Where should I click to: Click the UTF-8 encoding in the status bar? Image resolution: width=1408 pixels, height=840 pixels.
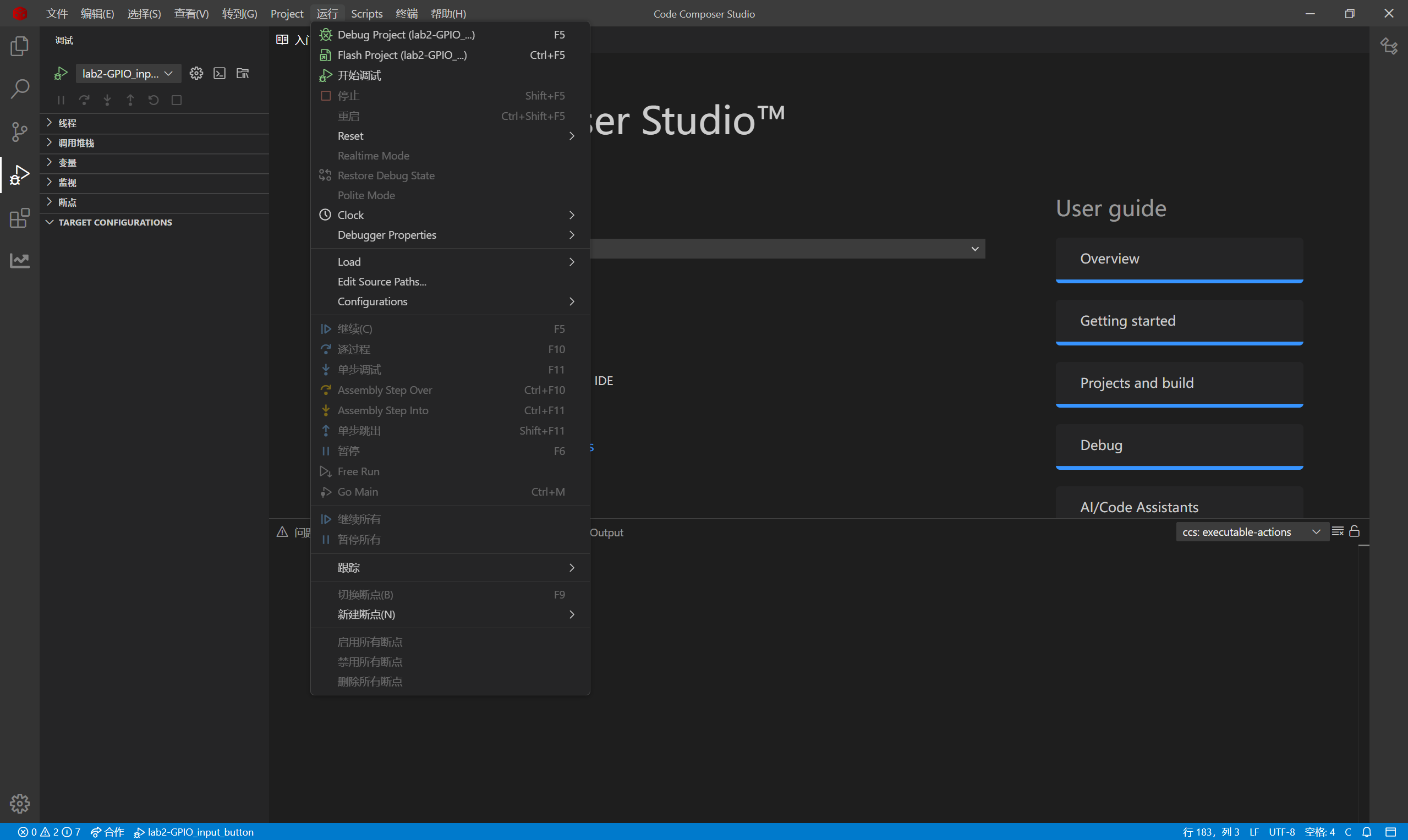pyautogui.click(x=1281, y=832)
